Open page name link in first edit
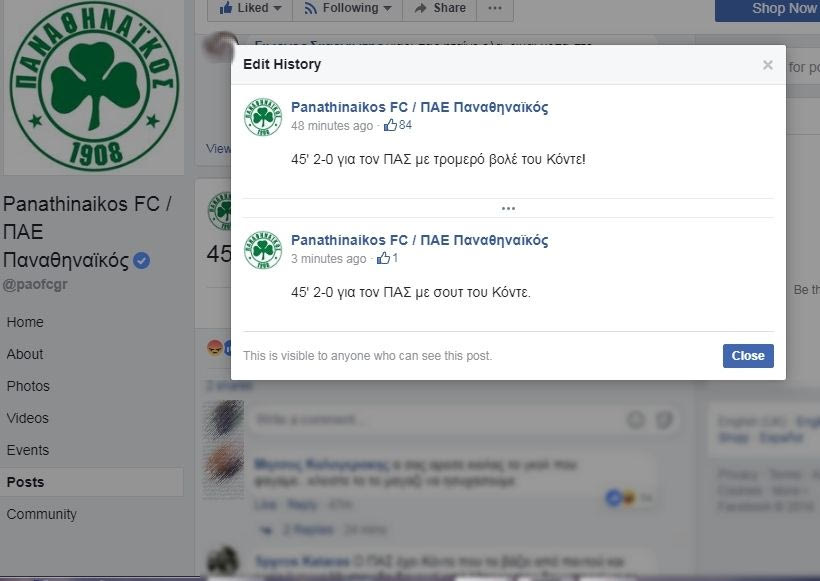 (419, 107)
